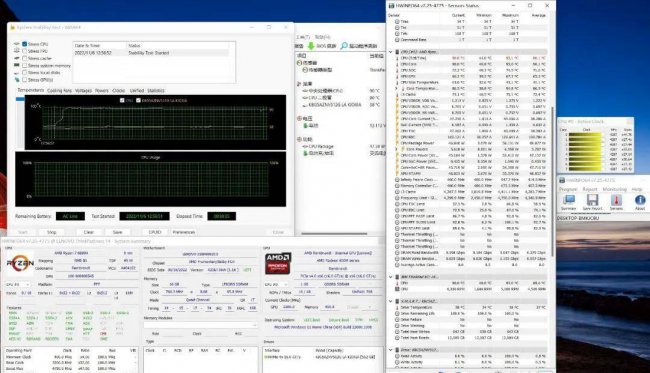This screenshot has width=650, height=373.
Task: Click the FPU icon beside Stress FPU
Action: point(17,51)
